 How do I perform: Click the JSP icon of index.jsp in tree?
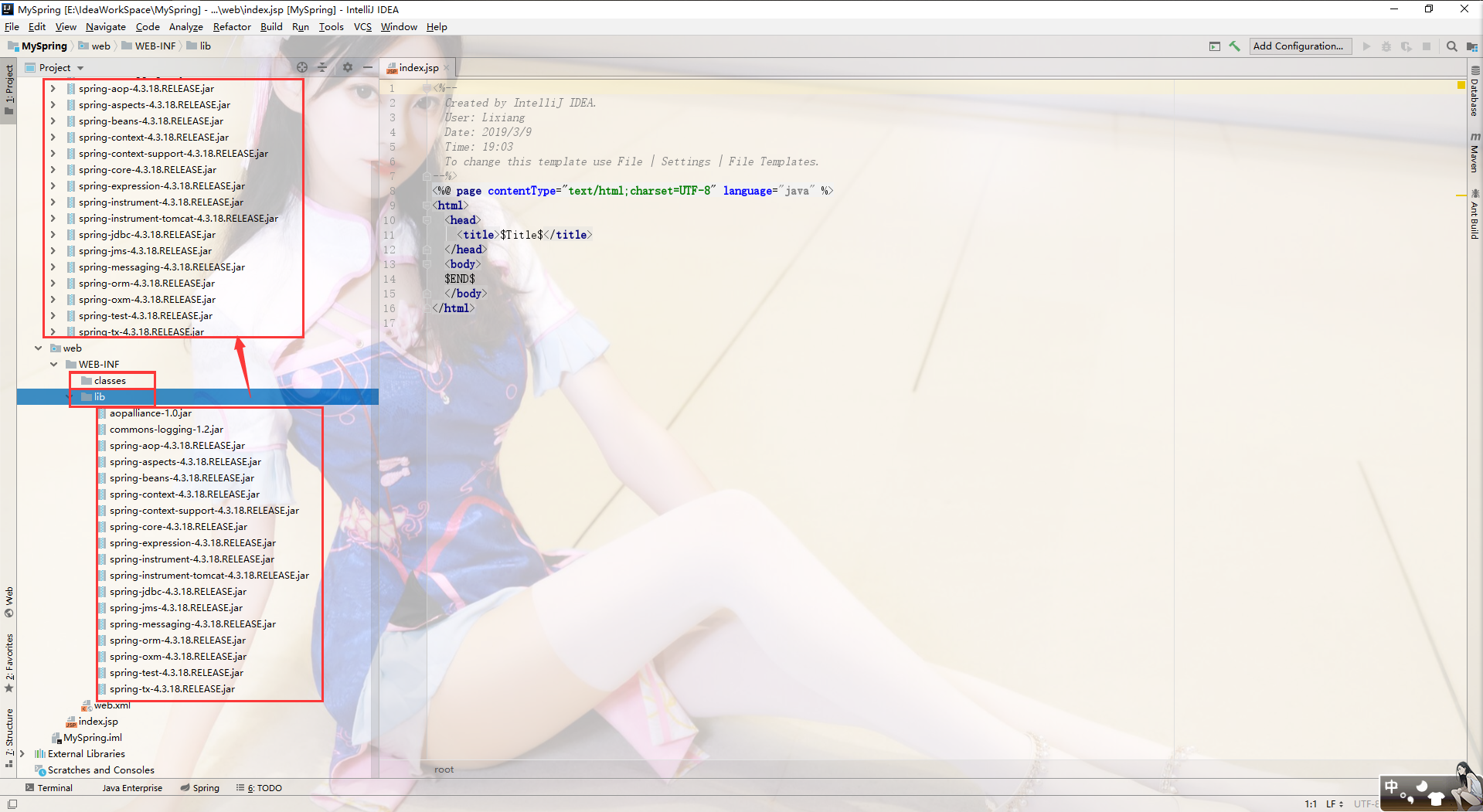(71, 722)
